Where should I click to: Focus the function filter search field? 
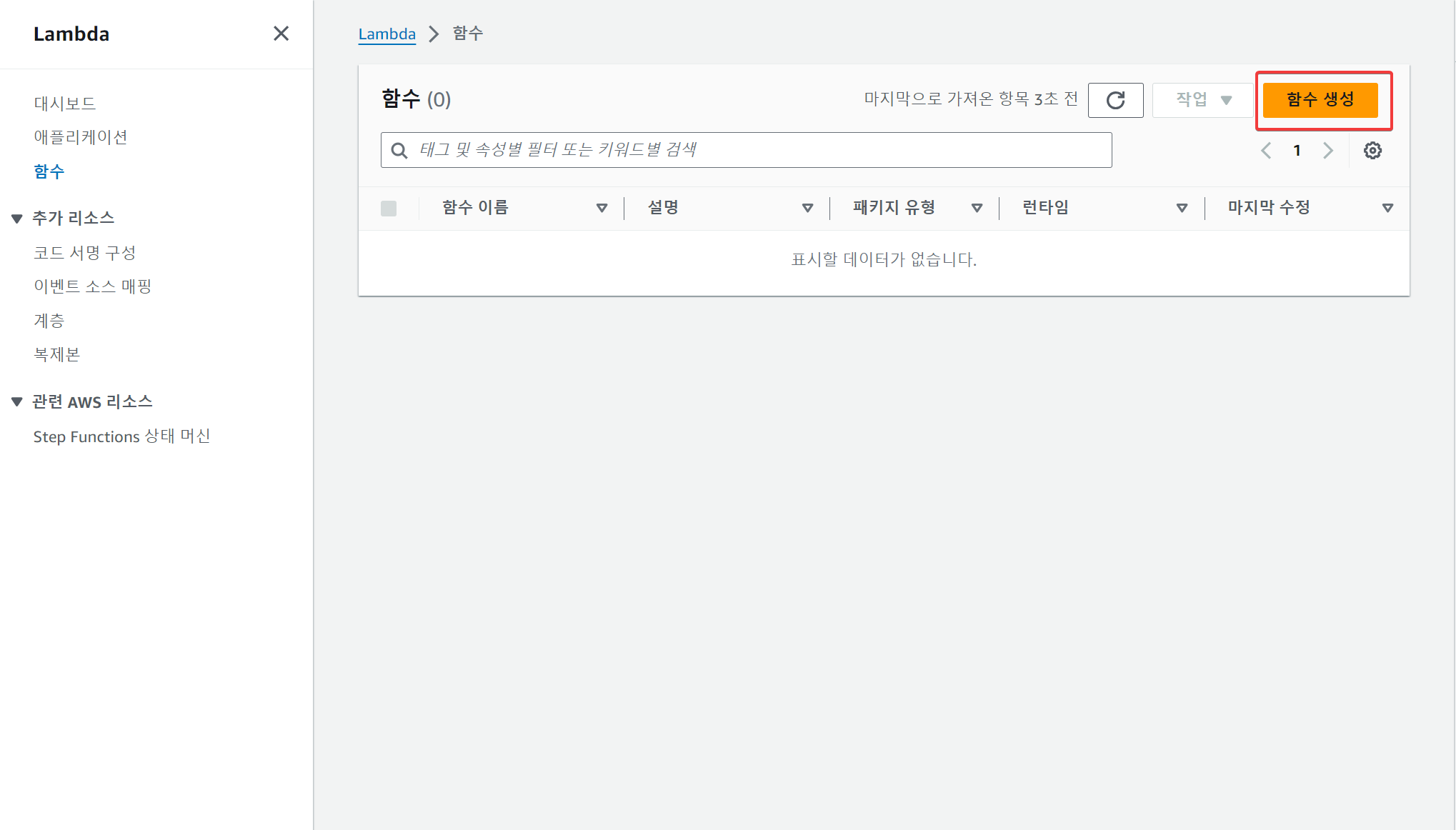[x=746, y=150]
